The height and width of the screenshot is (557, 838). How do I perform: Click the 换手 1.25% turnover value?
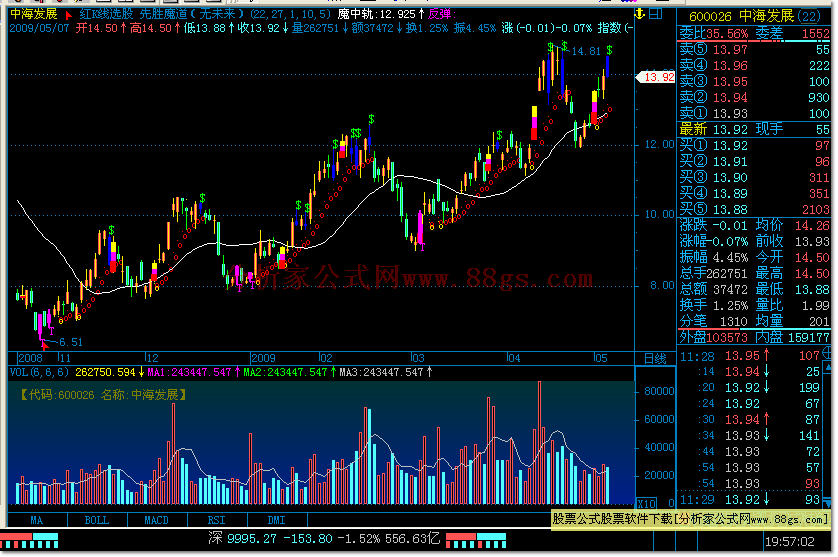pyautogui.click(x=714, y=305)
